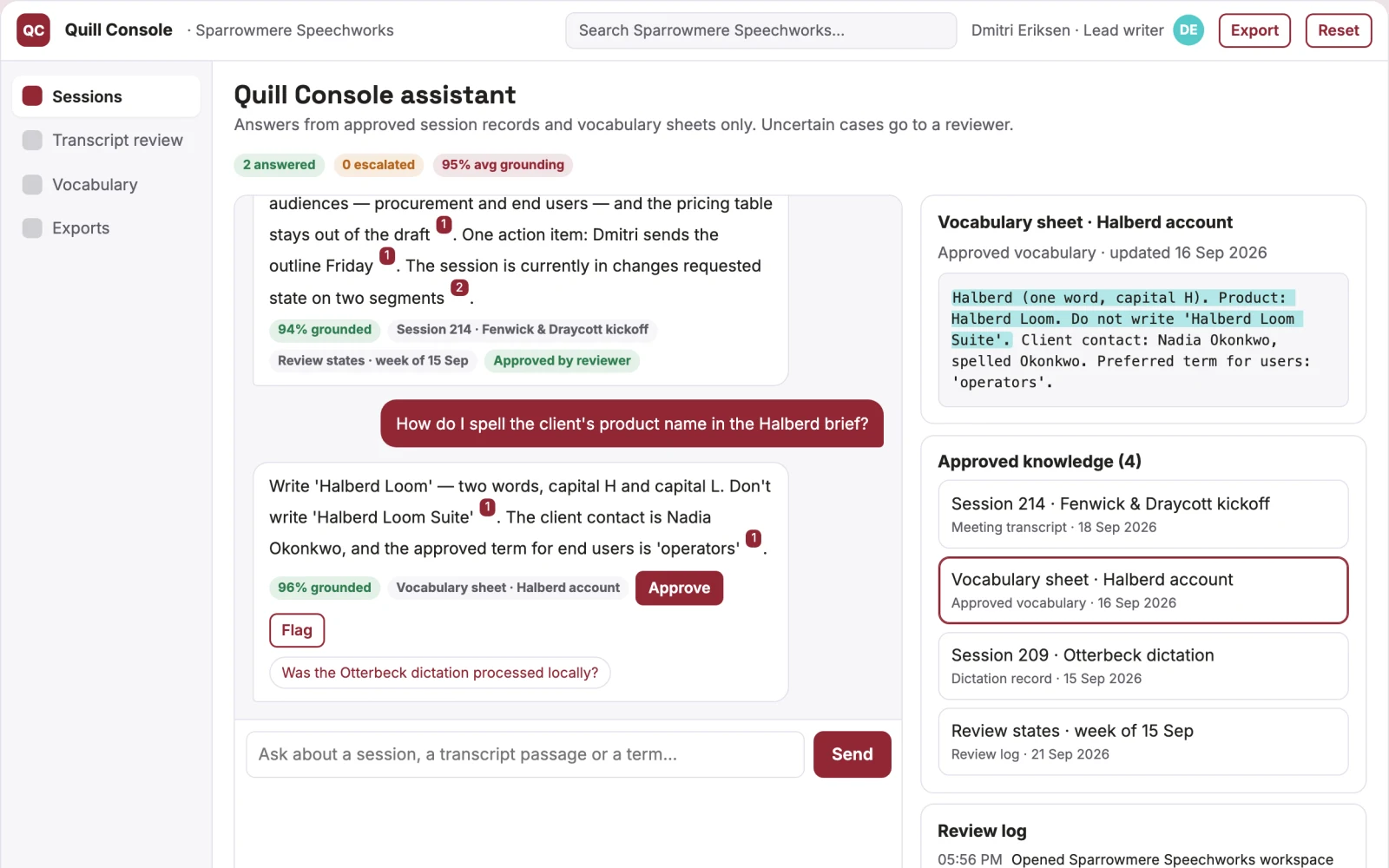This screenshot has width=1389, height=868.
Task: Ask suggested question about Otterbeck dictation
Action: click(x=440, y=673)
